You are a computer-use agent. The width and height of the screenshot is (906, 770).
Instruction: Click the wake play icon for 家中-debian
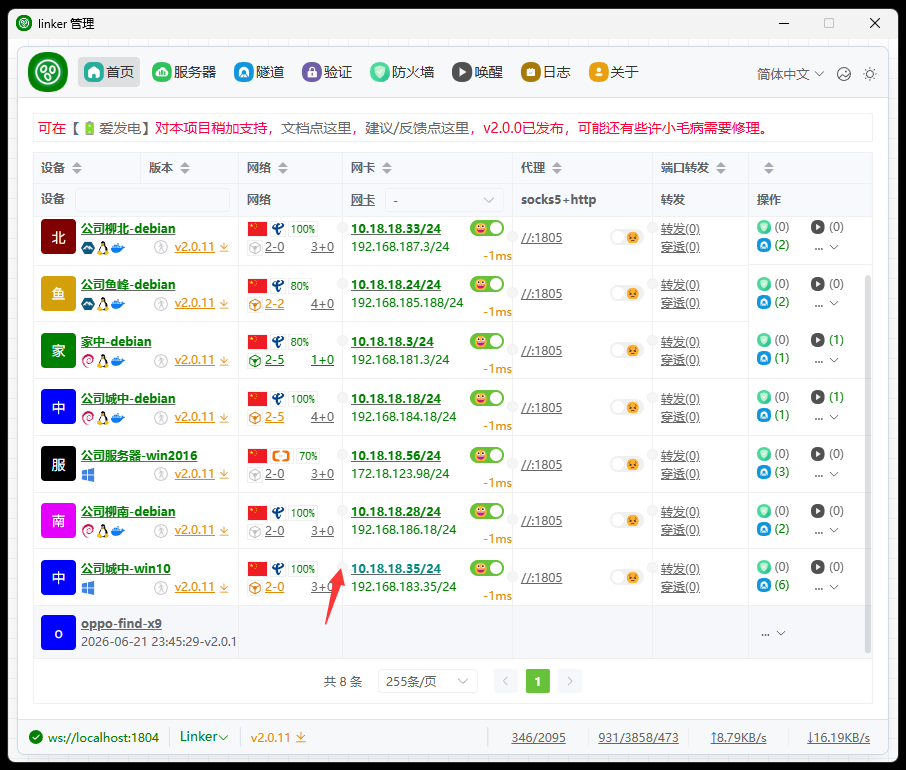point(817,340)
